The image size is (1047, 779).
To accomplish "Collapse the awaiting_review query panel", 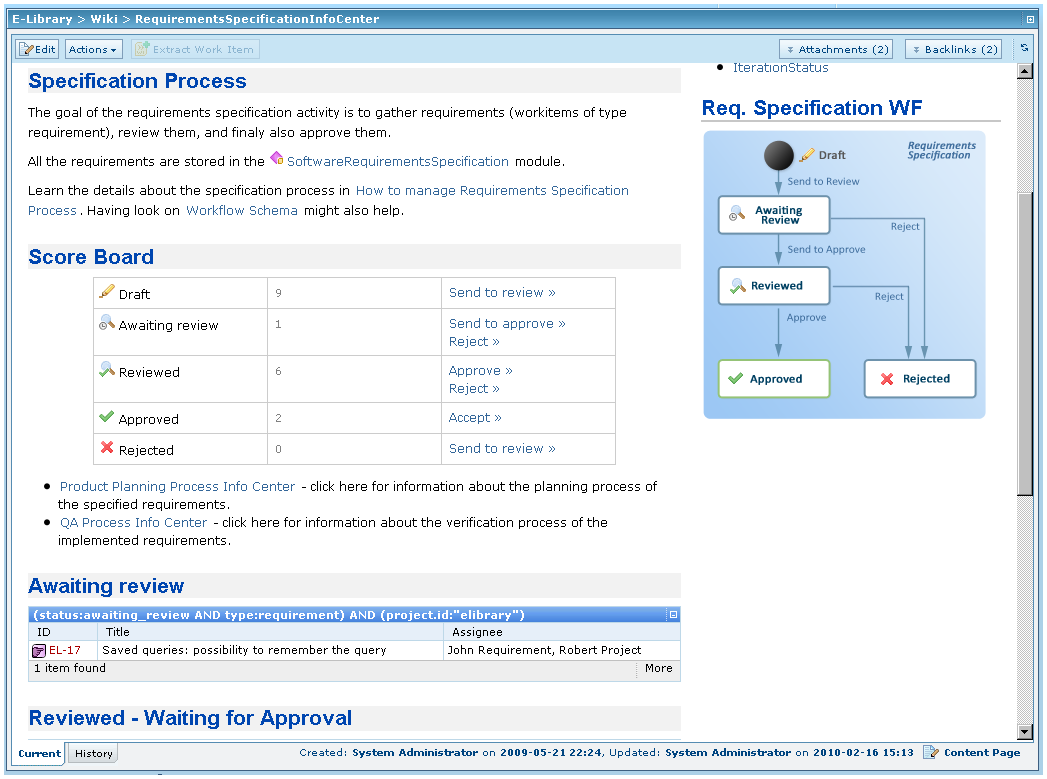I will [672, 614].
